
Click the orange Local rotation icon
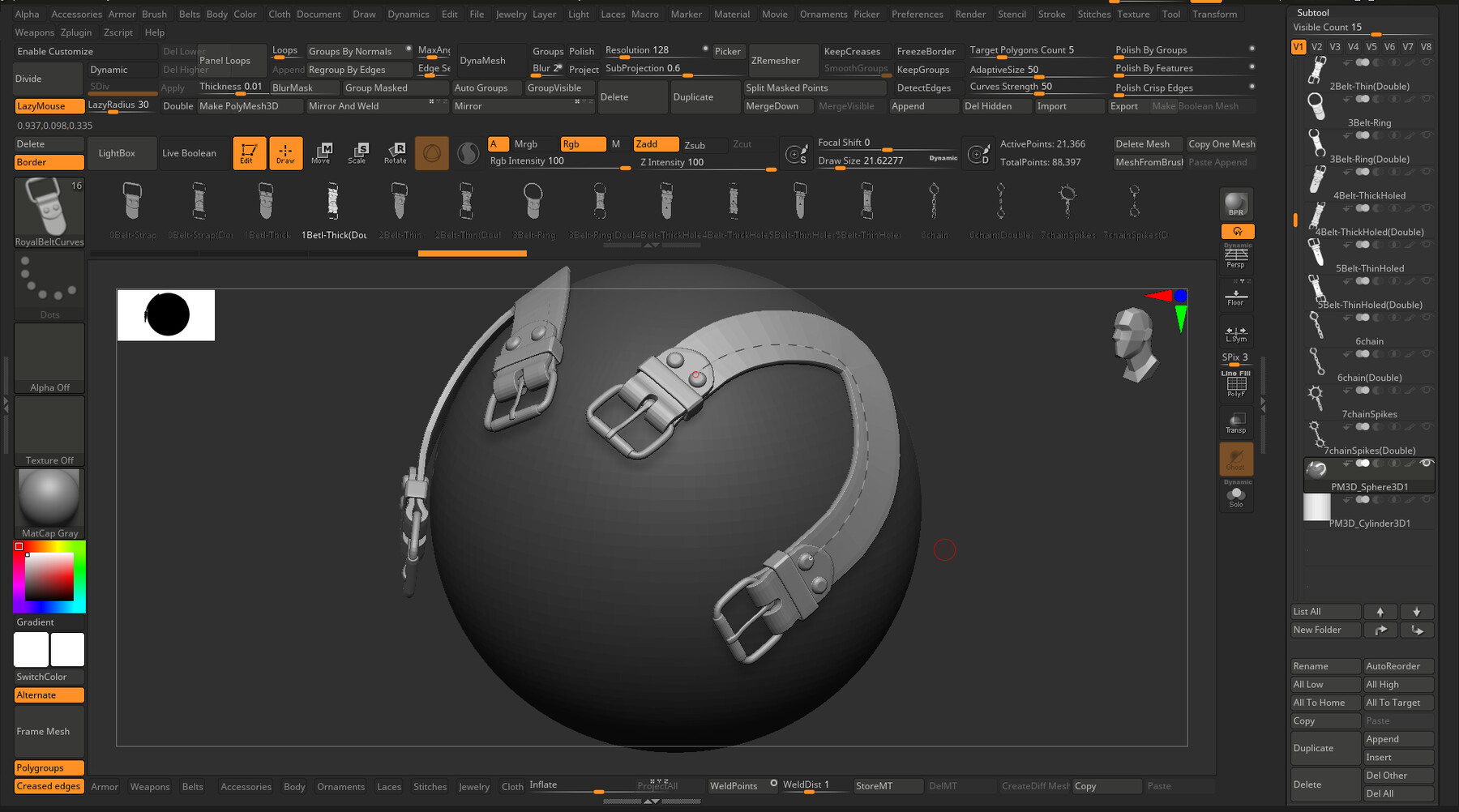pyautogui.click(x=1238, y=231)
